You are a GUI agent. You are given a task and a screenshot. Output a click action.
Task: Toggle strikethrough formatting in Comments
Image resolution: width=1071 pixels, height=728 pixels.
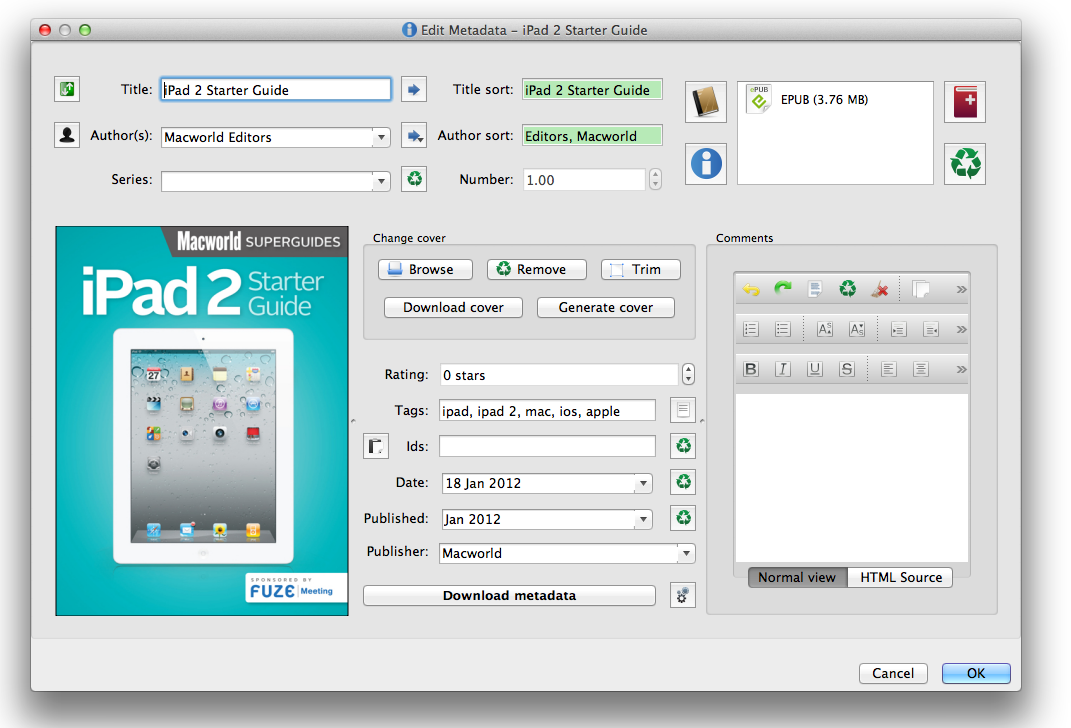click(x=847, y=369)
